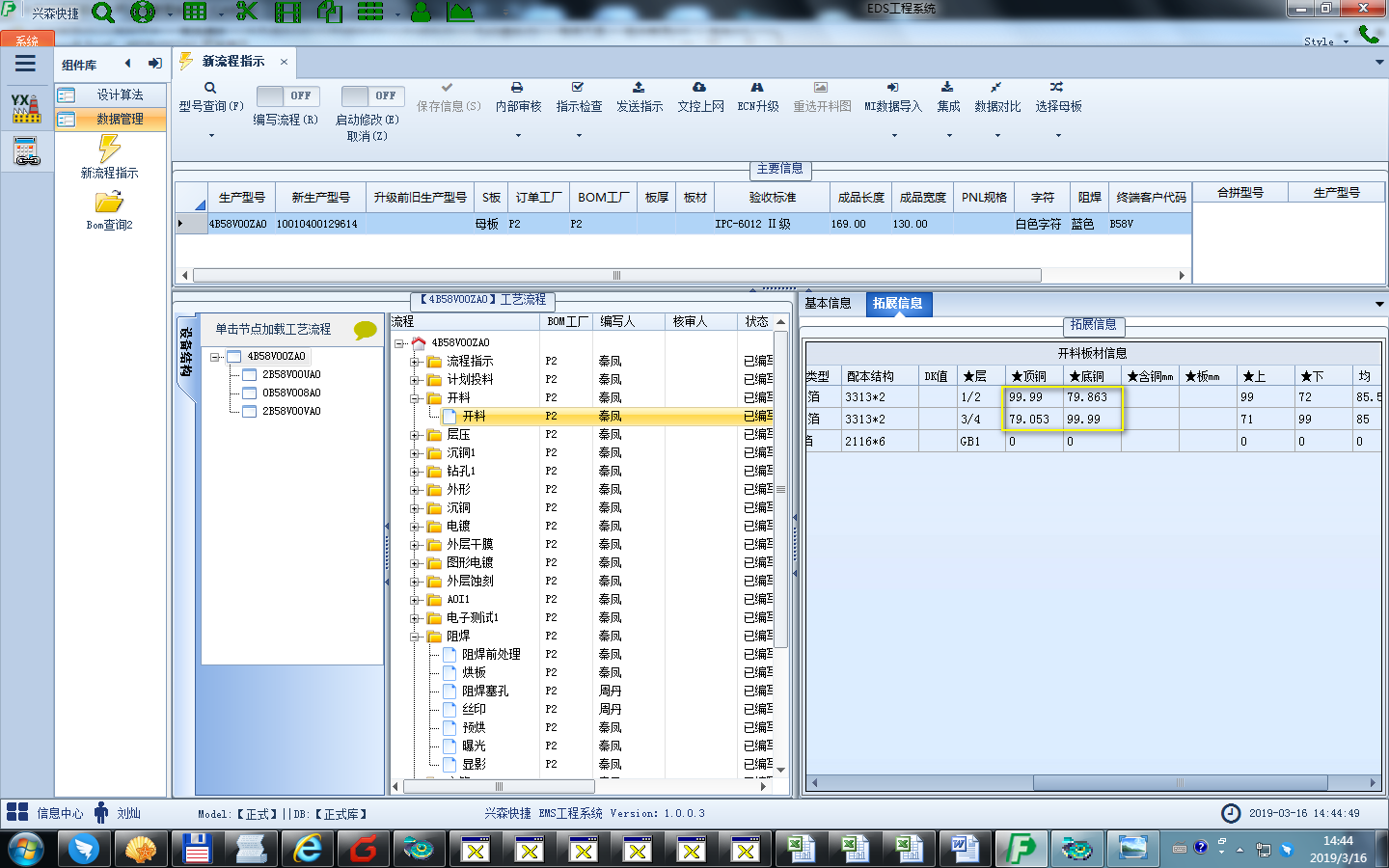
Task: Check the box for 4B58V00ZA0 in device structure tree
Action: coord(234,356)
